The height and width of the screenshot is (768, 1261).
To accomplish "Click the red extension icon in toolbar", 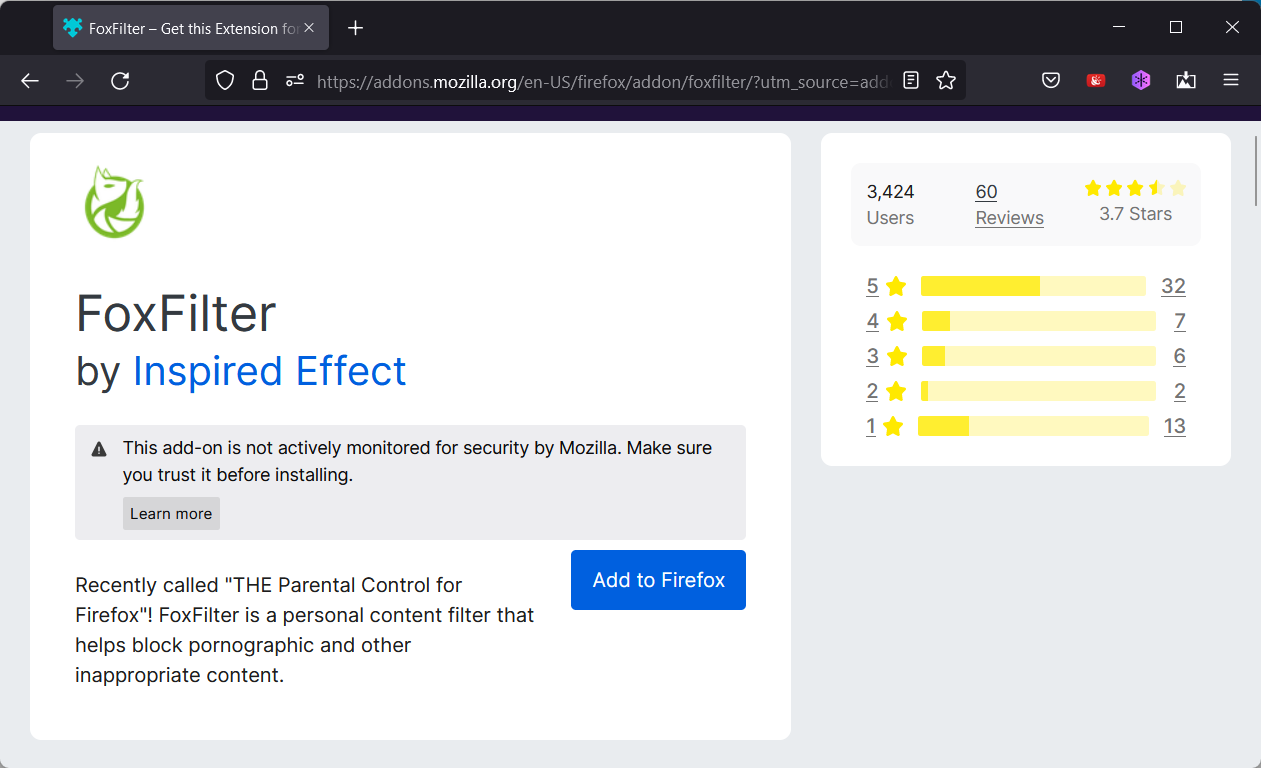I will (x=1096, y=81).
